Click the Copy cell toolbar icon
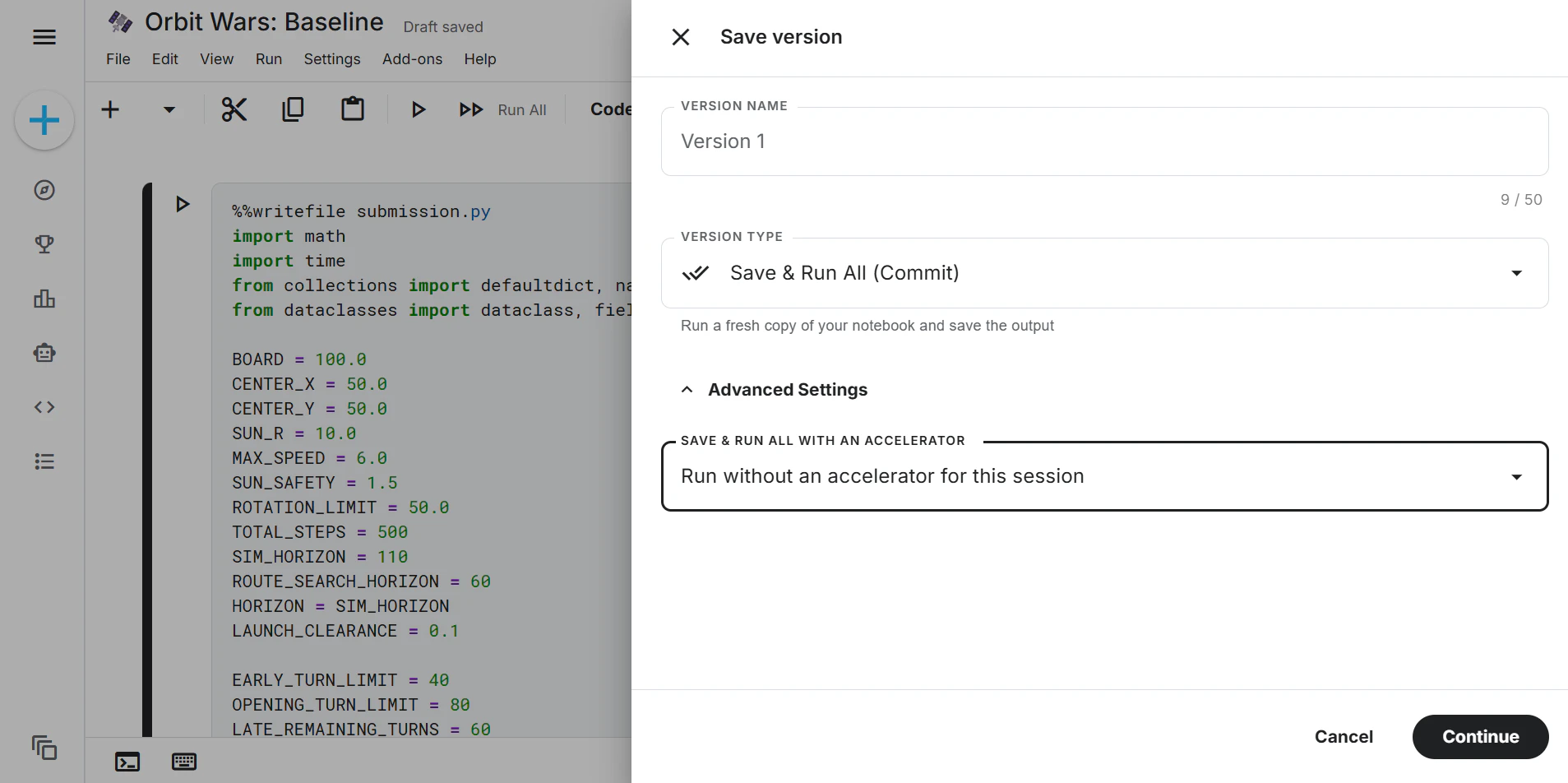Image resolution: width=1568 pixels, height=783 pixels. [x=293, y=109]
